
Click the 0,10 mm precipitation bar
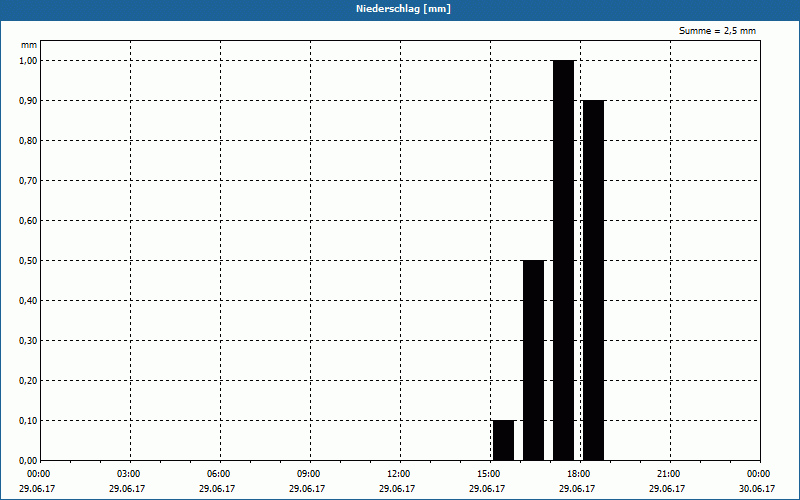[504, 440]
